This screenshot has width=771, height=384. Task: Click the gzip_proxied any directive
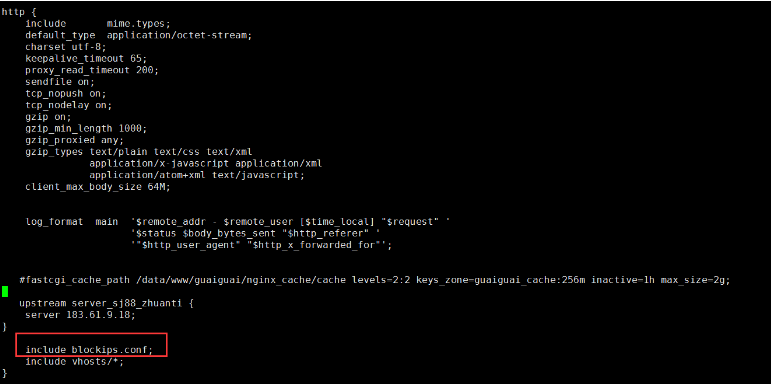point(75,140)
